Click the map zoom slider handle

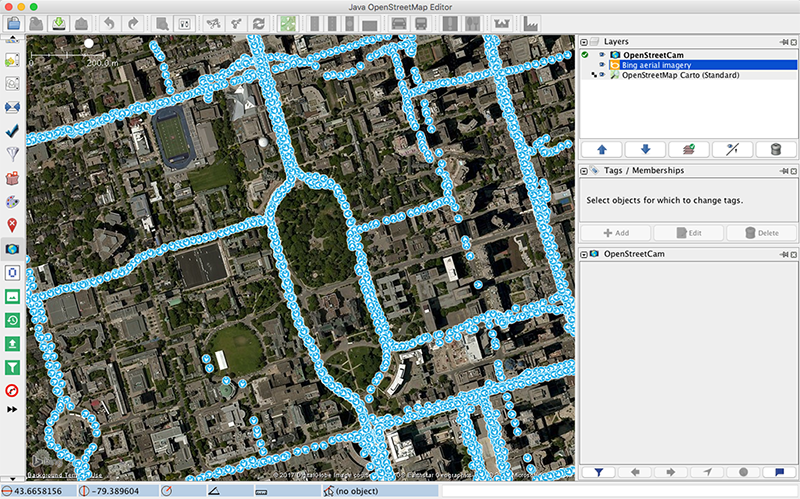pos(90,43)
